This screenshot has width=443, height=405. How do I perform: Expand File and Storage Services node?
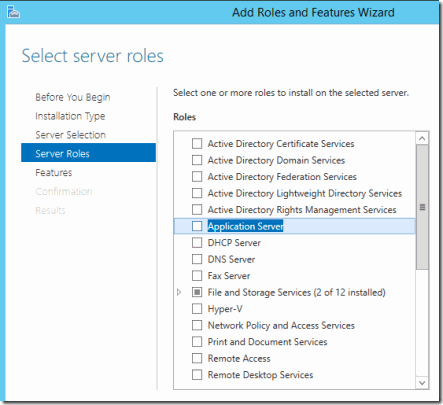click(179, 292)
